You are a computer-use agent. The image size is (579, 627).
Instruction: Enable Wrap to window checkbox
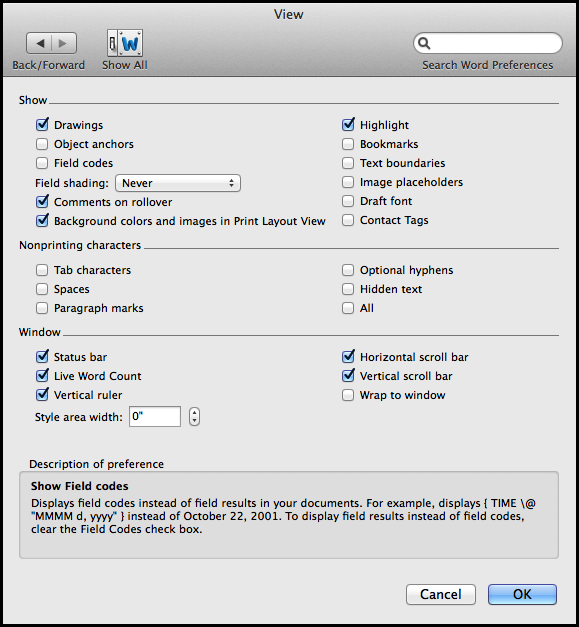coord(348,395)
